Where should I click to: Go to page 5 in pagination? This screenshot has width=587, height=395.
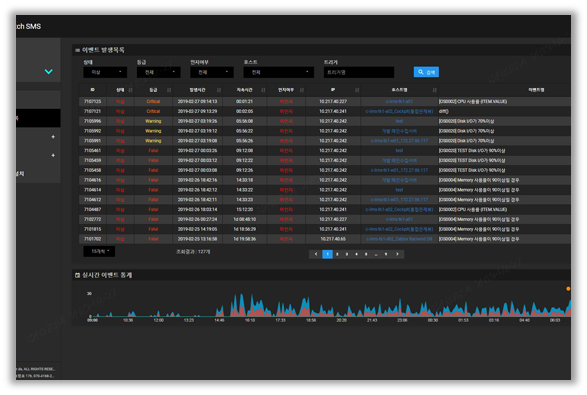pyautogui.click(x=366, y=254)
